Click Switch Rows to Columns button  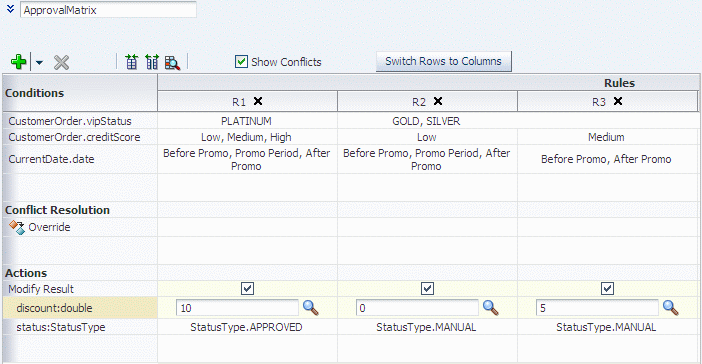tap(444, 61)
